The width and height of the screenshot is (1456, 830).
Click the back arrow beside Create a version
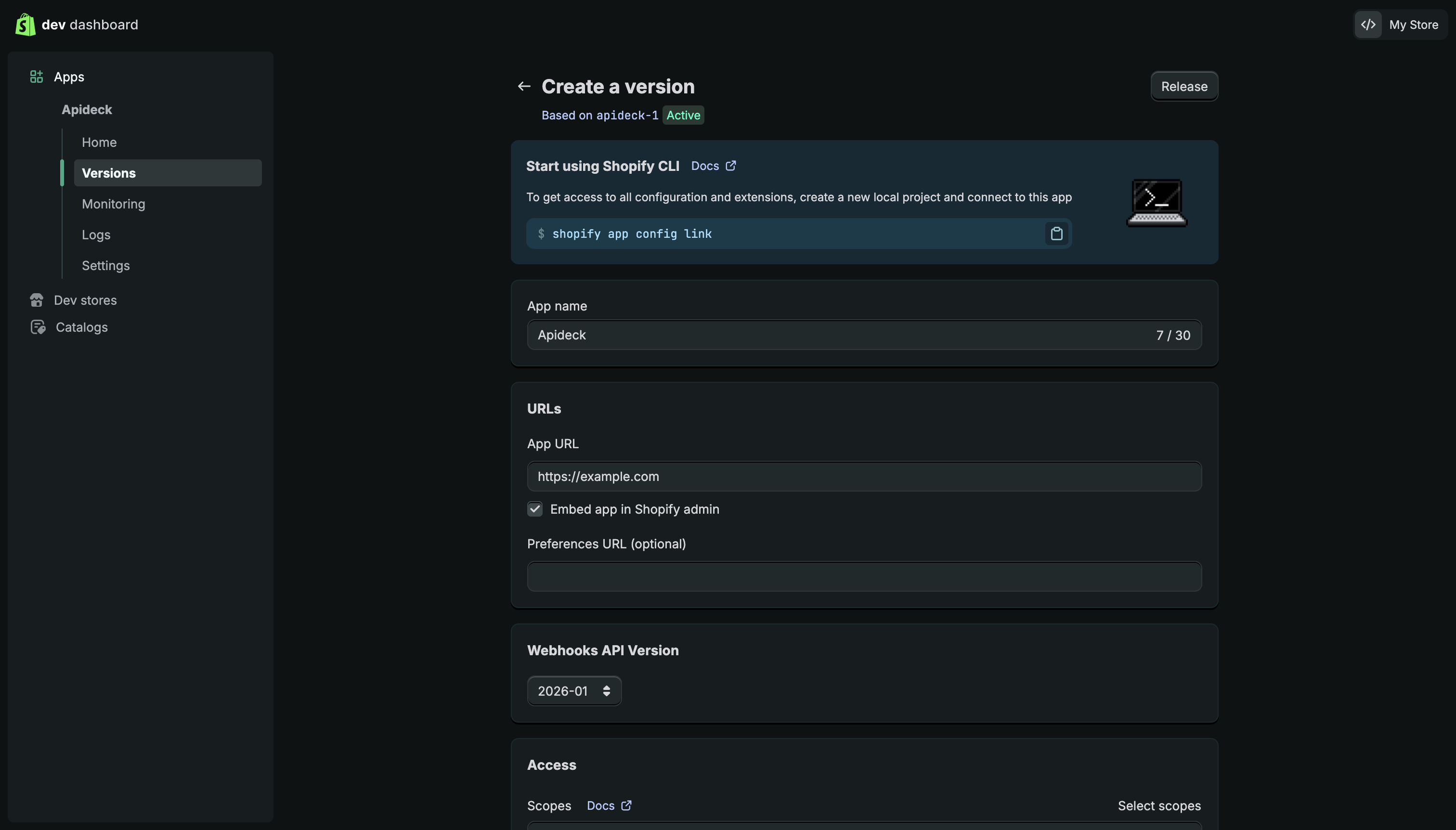[524, 86]
